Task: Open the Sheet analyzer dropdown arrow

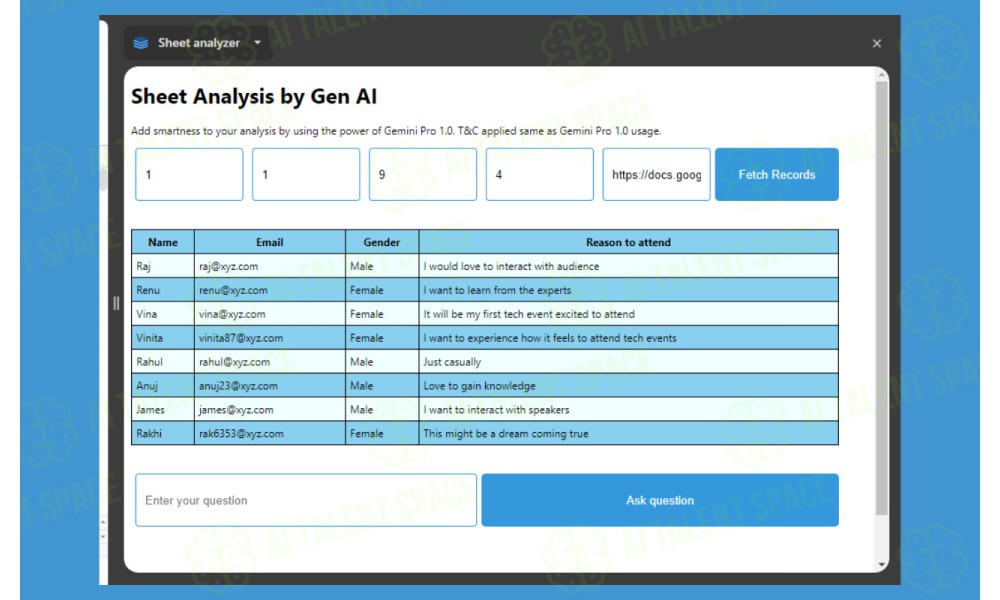Action: click(258, 43)
